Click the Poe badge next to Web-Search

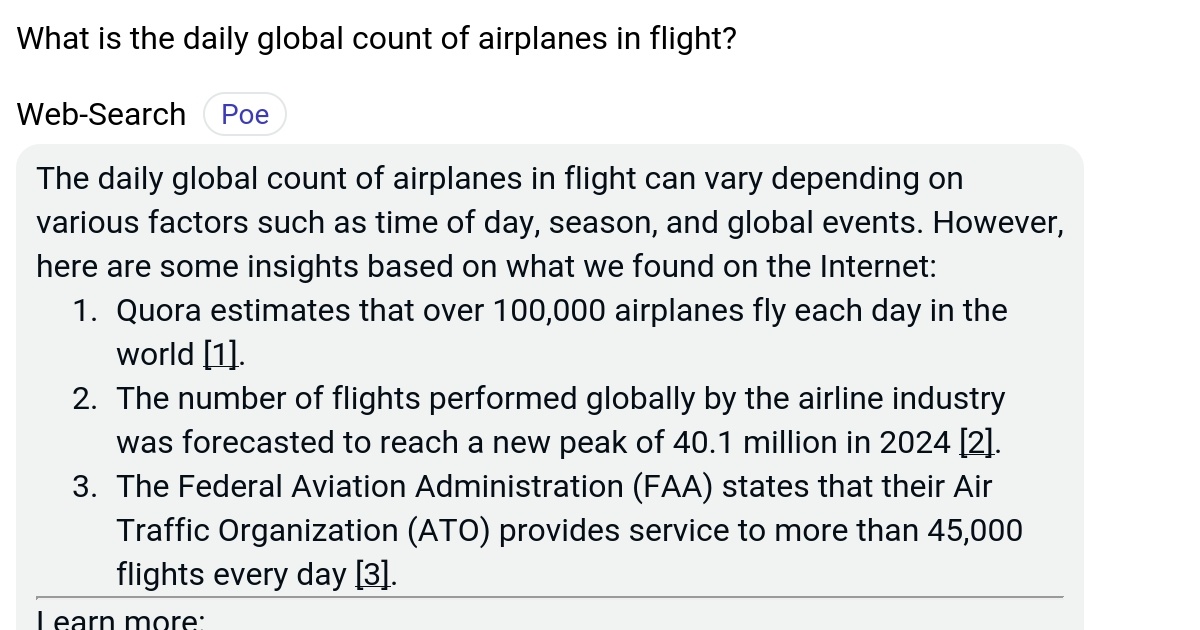point(244,114)
